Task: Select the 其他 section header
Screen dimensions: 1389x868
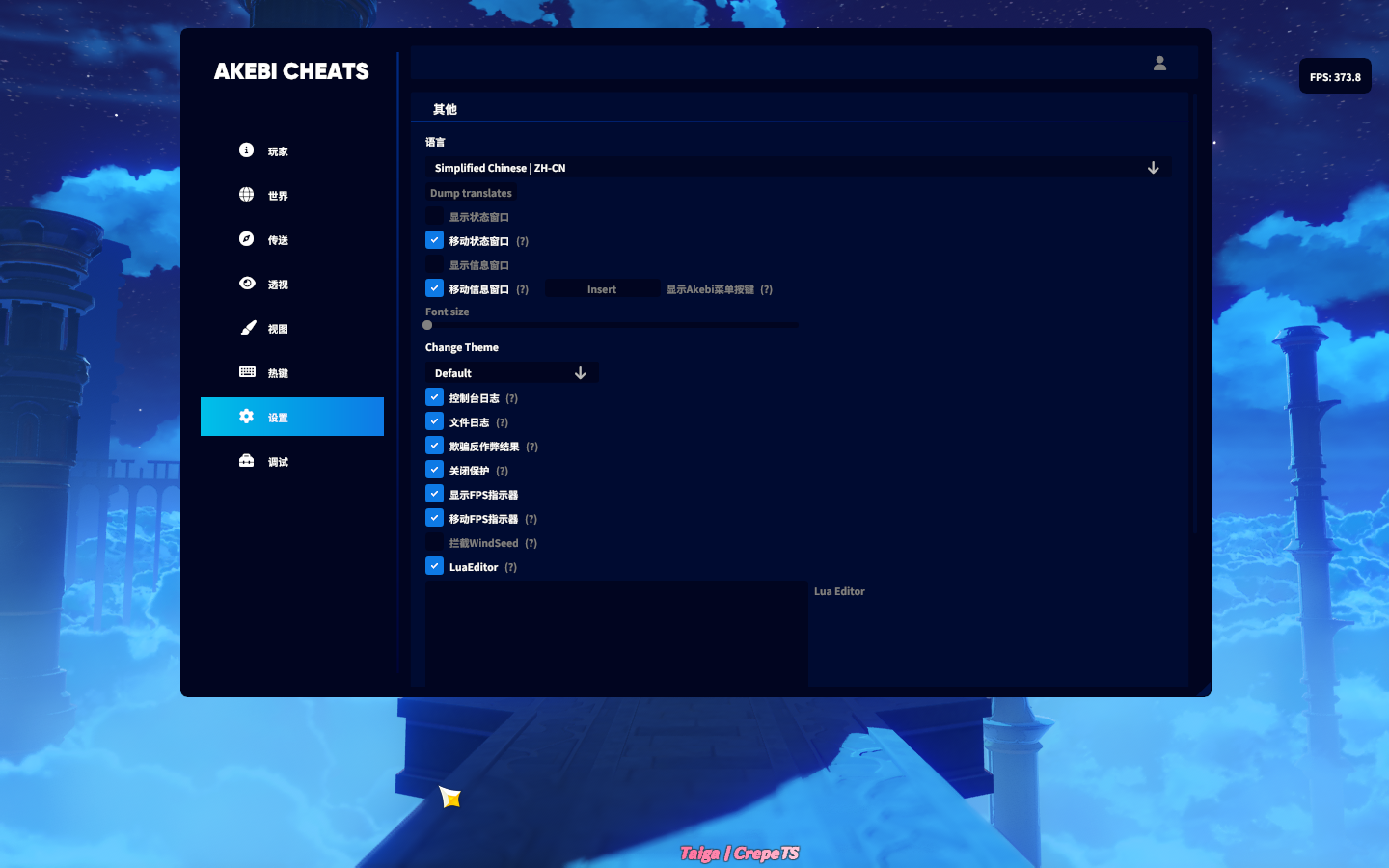Action: pyautogui.click(x=444, y=109)
